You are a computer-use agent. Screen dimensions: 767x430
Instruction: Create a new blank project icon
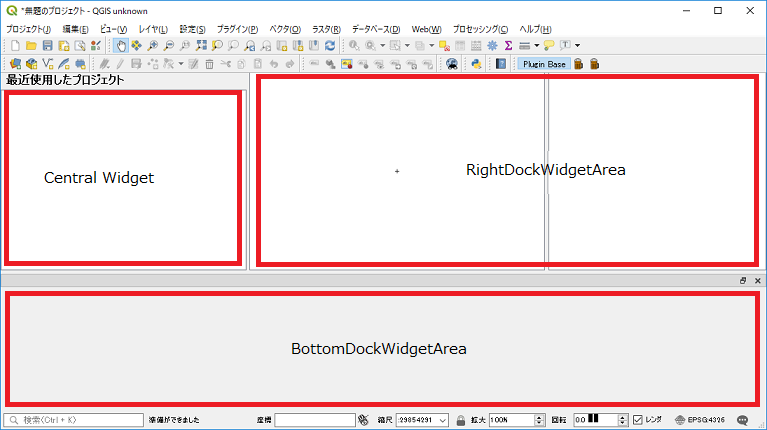coord(15,46)
